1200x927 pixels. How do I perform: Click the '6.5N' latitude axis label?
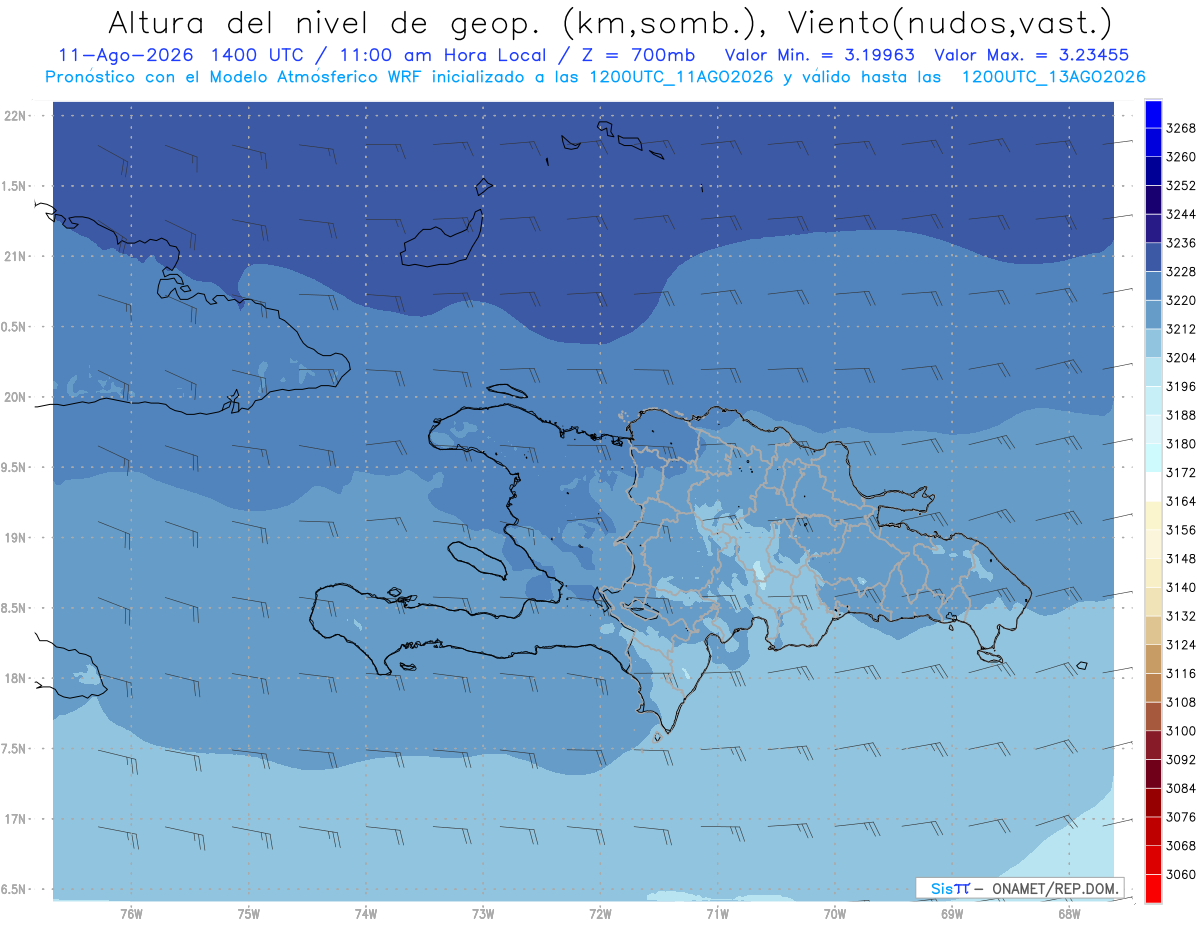click(x=15, y=889)
